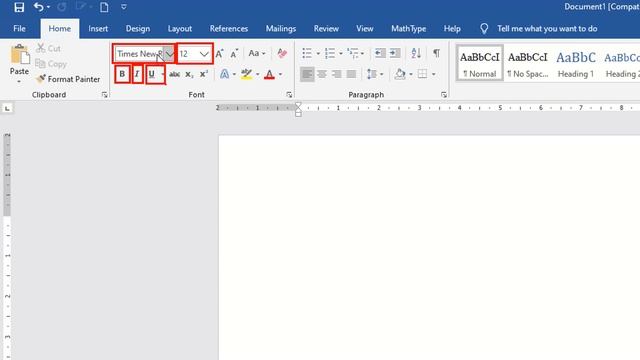Switch to the Design tab
The image size is (640, 360).
138,29
